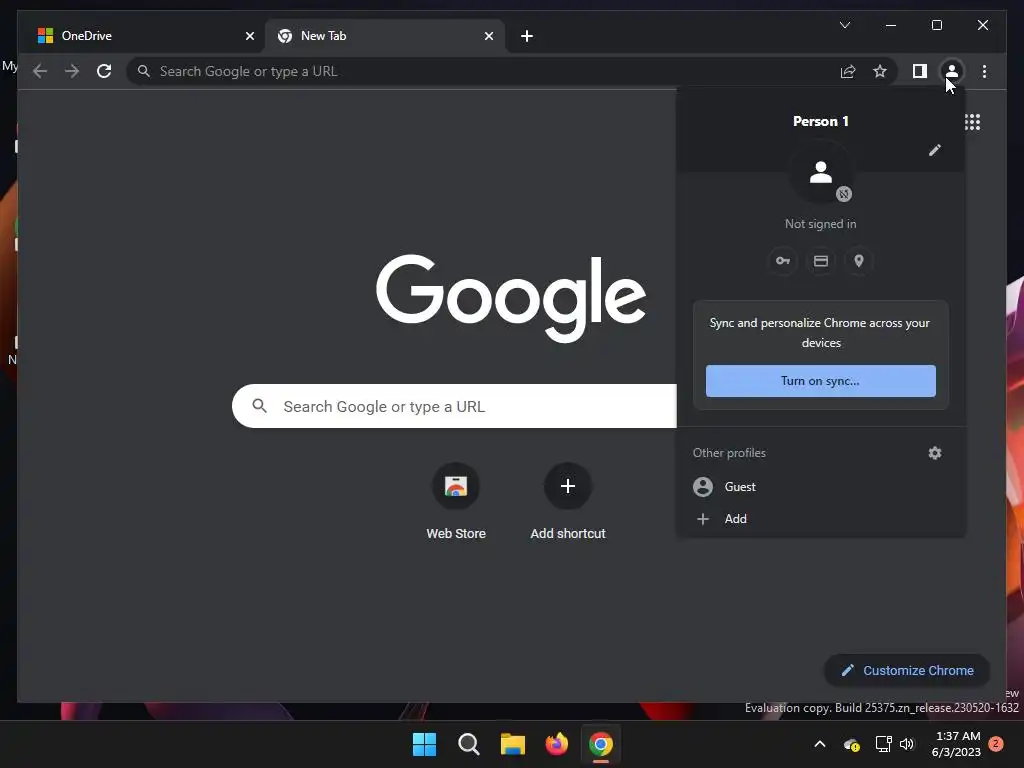The height and width of the screenshot is (768, 1024).
Task: Focus the Google search box on page
Action: click(455, 406)
